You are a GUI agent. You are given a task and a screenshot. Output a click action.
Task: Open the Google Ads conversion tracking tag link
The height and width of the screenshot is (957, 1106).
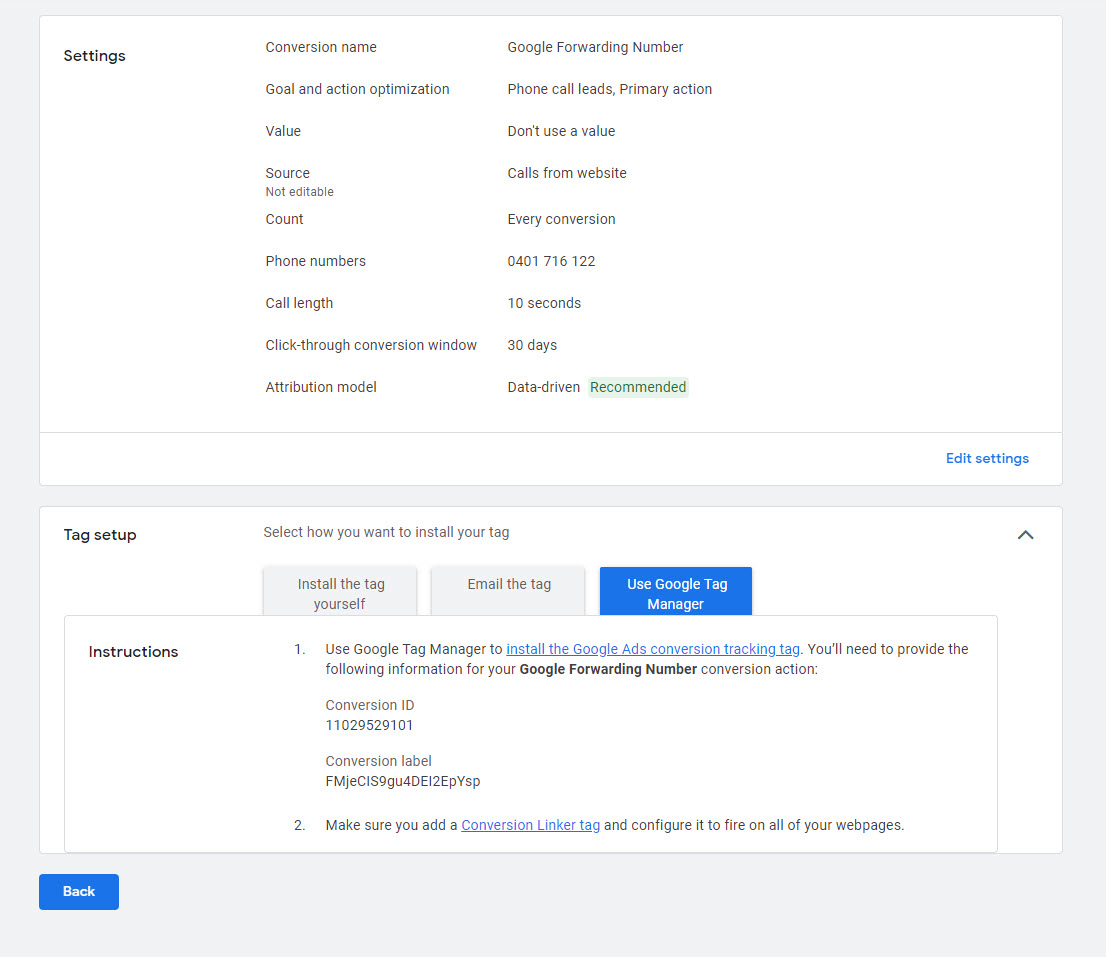(653, 649)
